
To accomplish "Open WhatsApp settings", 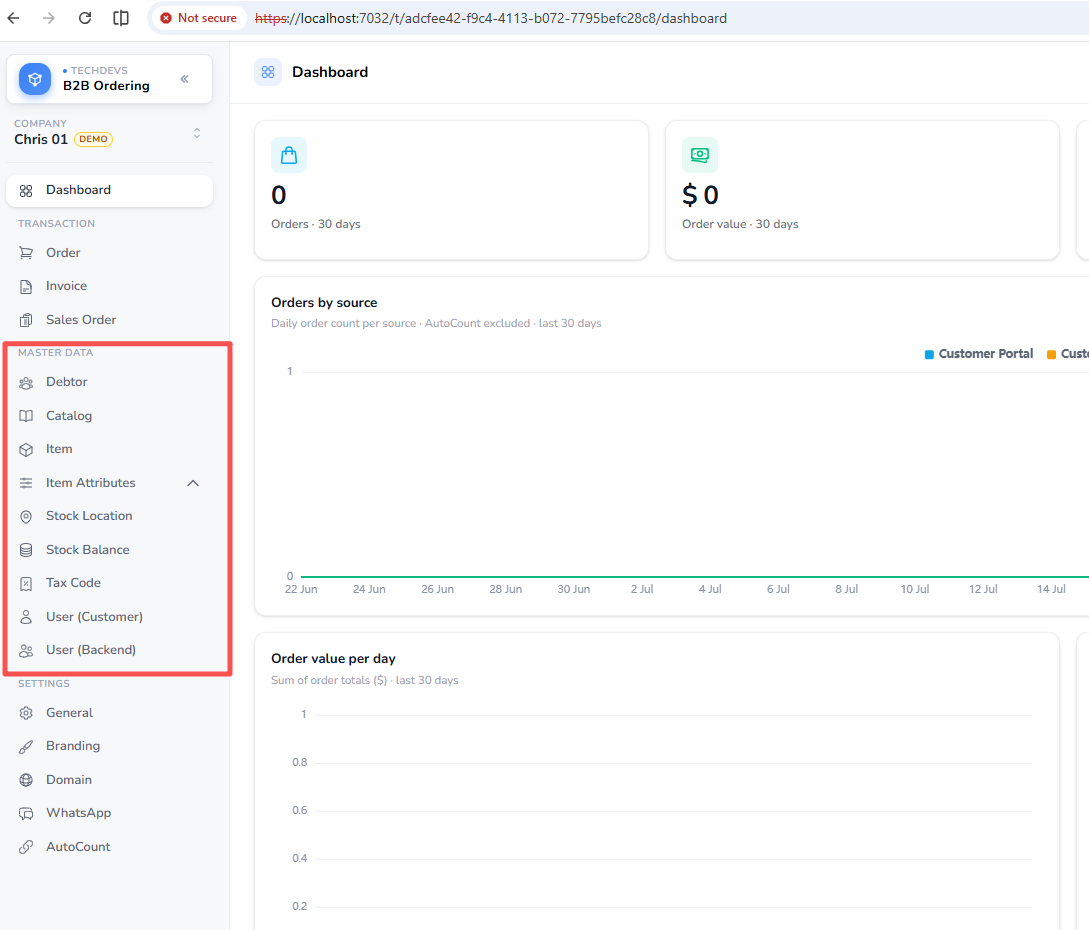I will coord(110,813).
